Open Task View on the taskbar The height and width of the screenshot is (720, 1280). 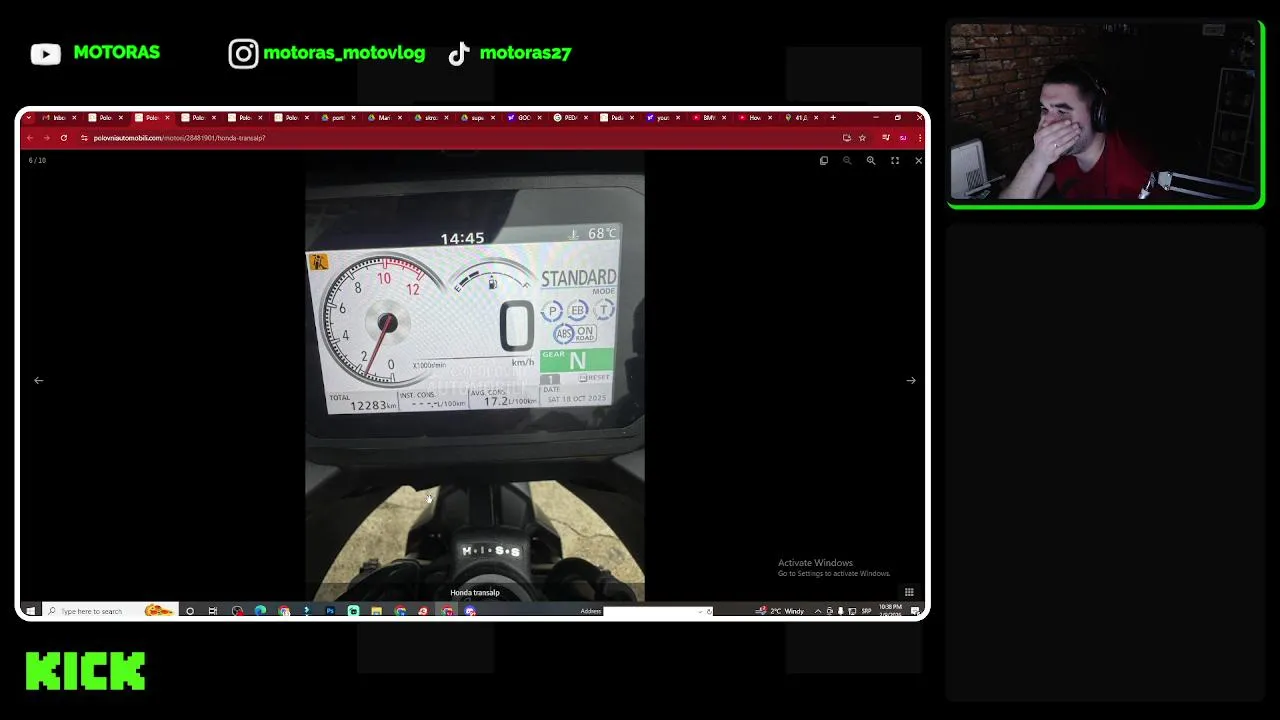(x=213, y=611)
